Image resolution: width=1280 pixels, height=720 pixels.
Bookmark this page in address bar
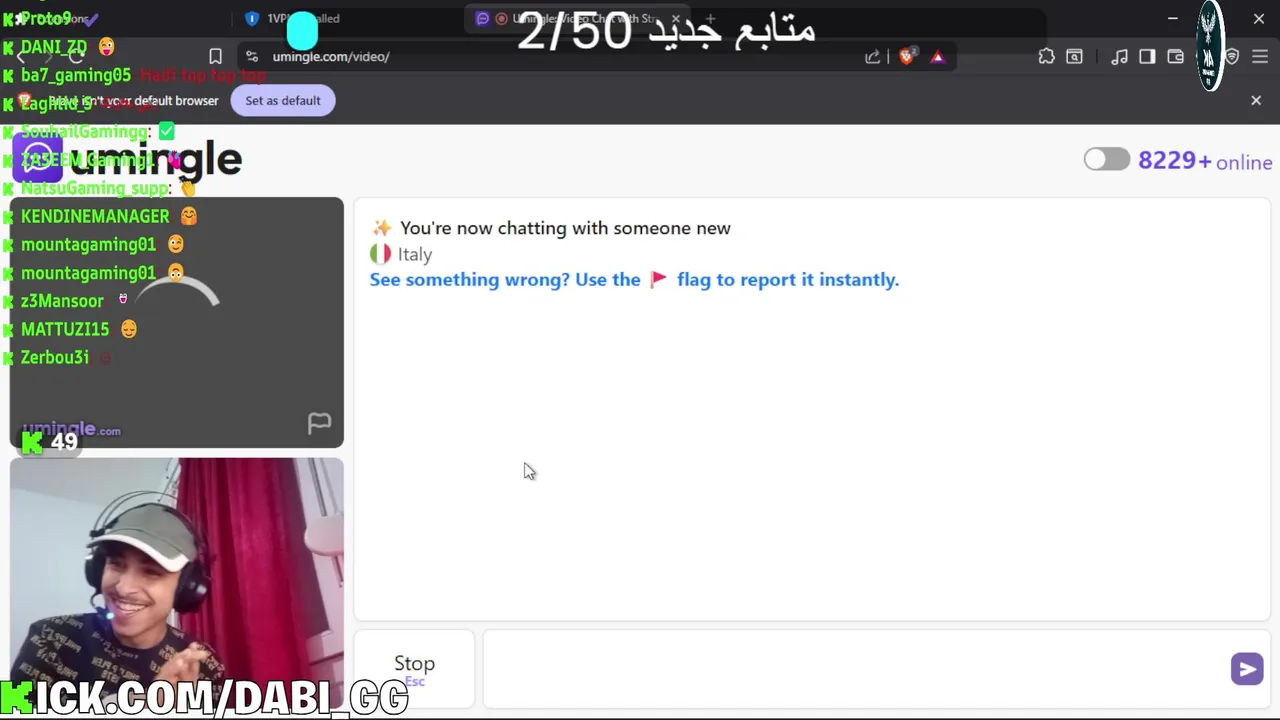(215, 56)
